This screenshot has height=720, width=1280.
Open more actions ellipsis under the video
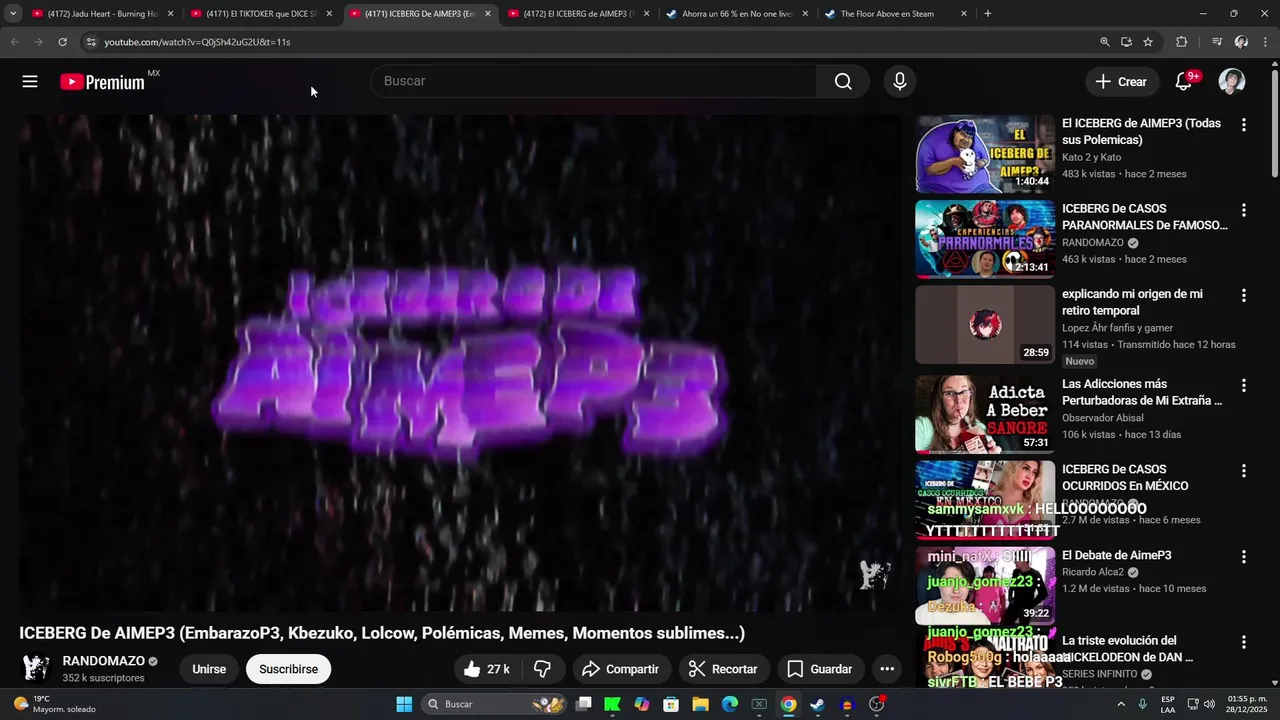(887, 669)
